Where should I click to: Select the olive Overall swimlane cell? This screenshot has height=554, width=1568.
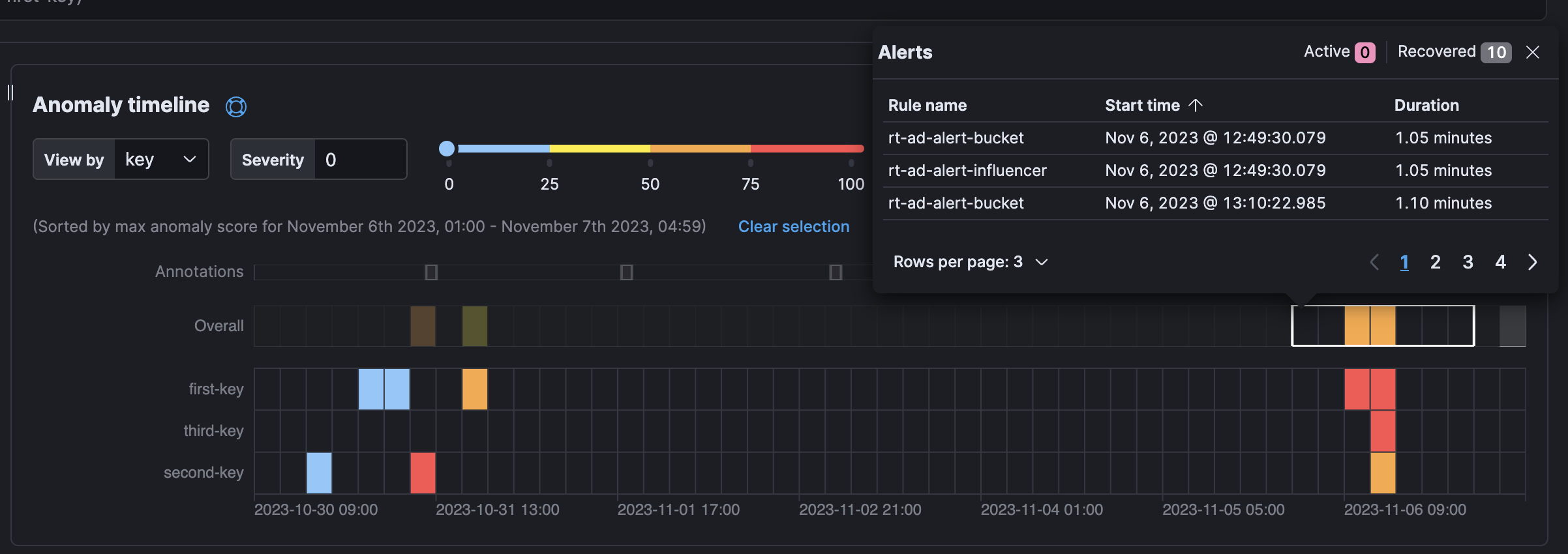(x=475, y=326)
